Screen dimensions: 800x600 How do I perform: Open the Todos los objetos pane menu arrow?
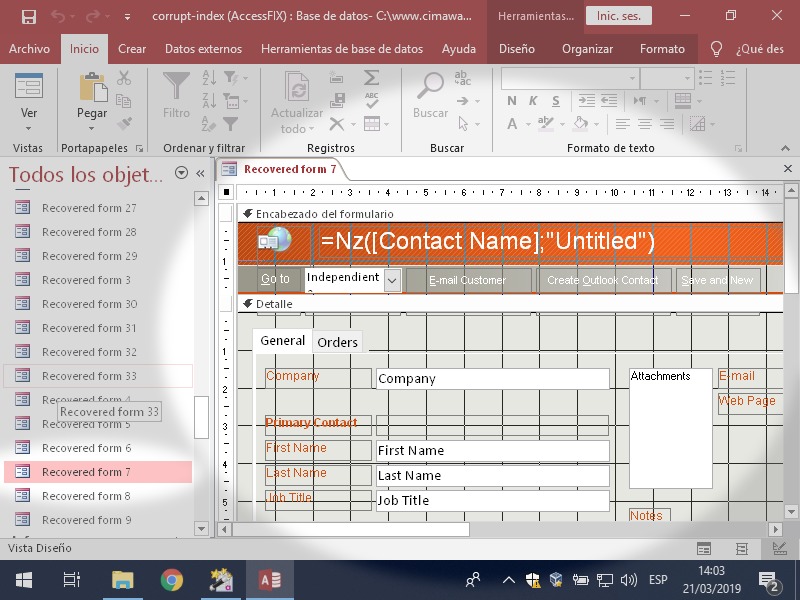click(181, 173)
